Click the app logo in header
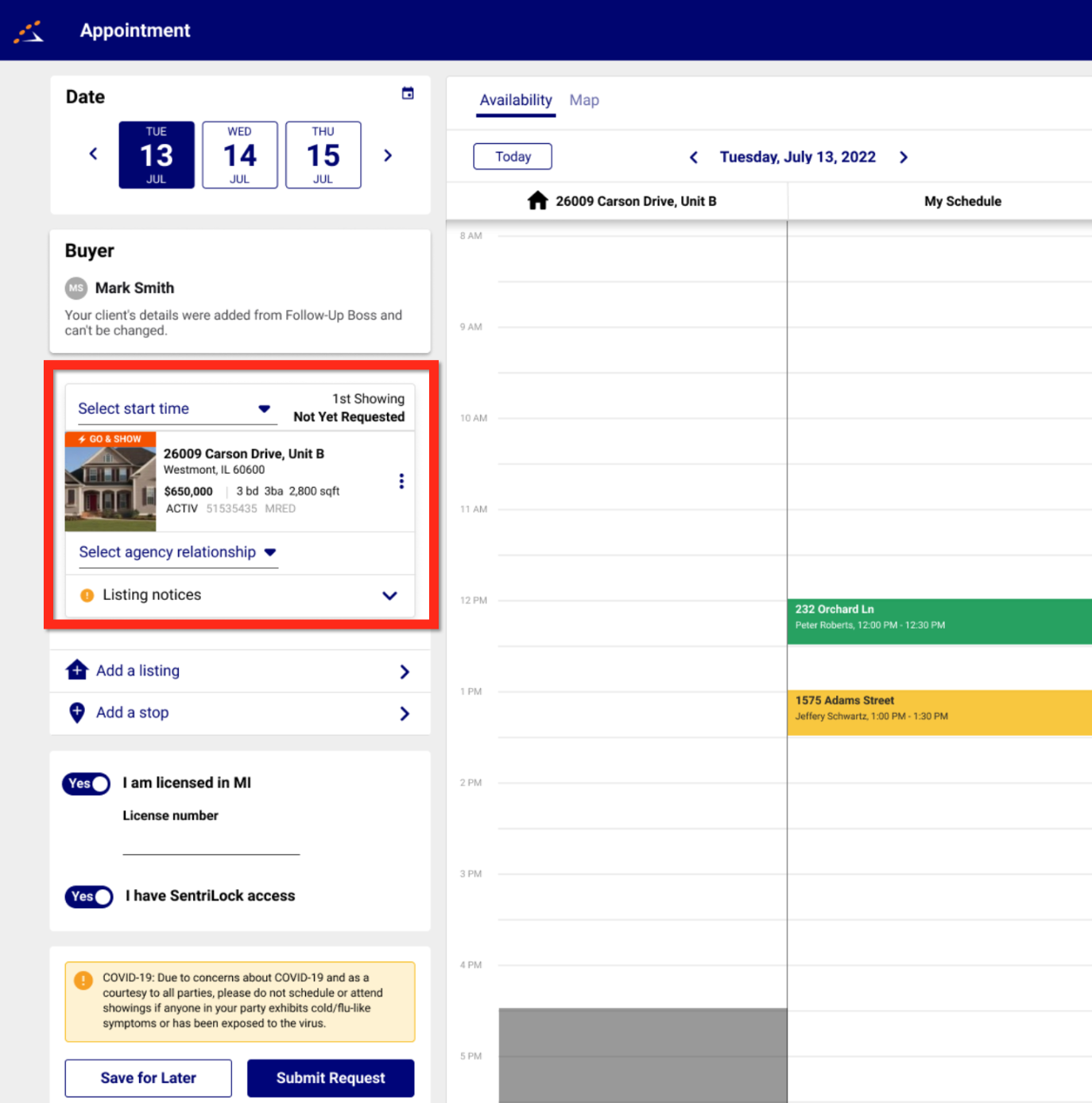Image resolution: width=1092 pixels, height=1103 pixels. pos(29,32)
